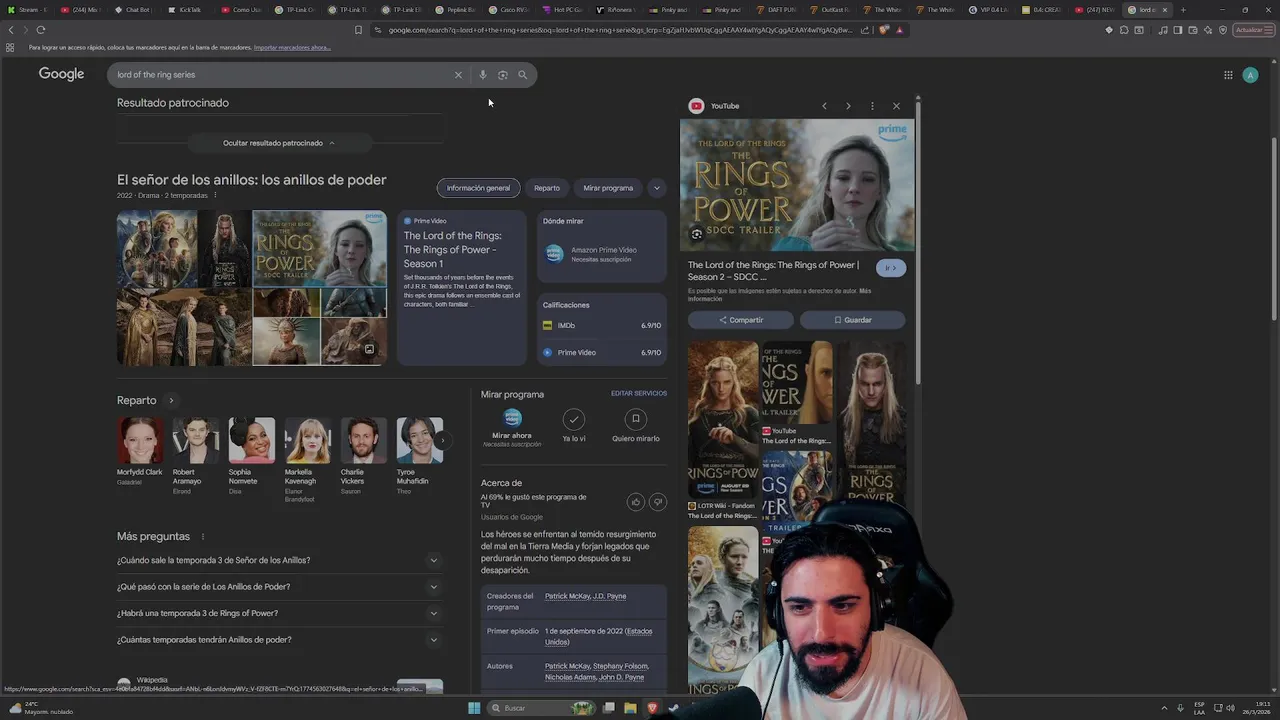Select the Reparto tab chip

click(x=547, y=188)
